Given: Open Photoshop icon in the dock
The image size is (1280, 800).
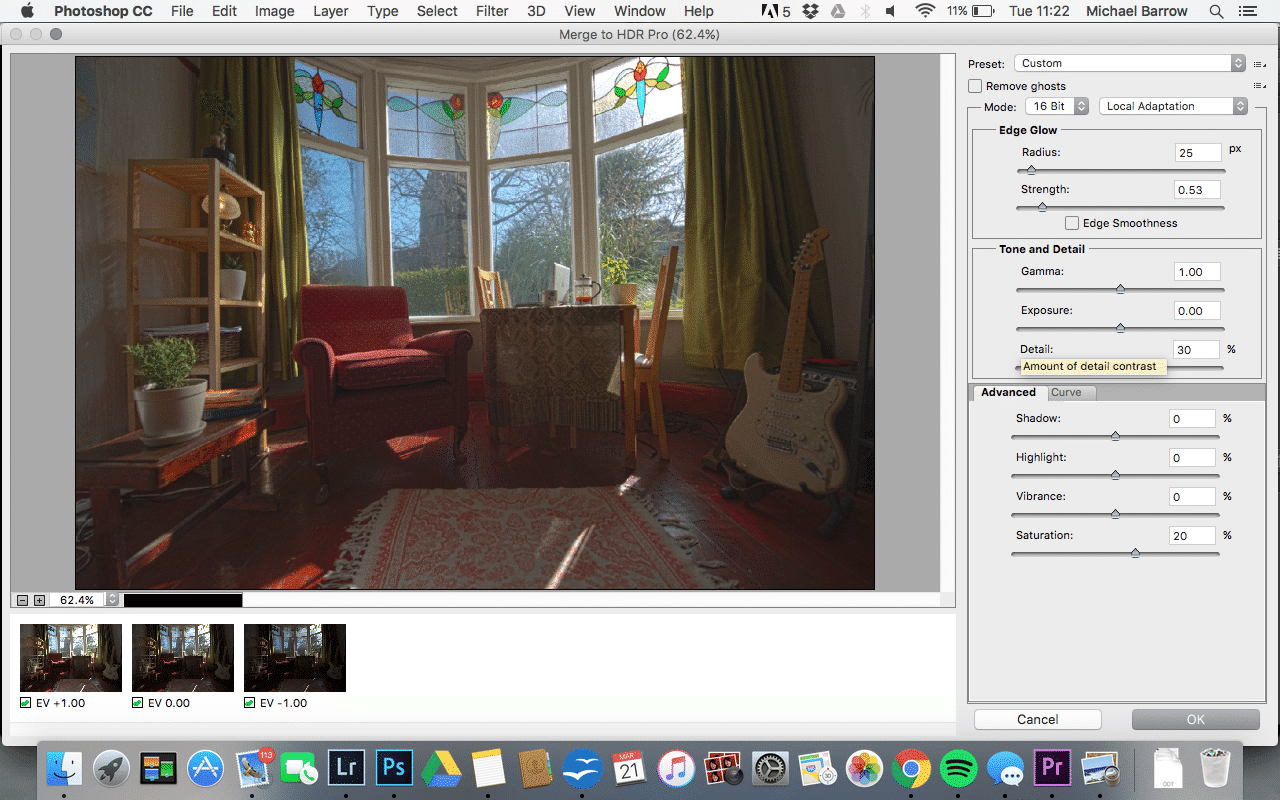Looking at the screenshot, I should (394, 768).
